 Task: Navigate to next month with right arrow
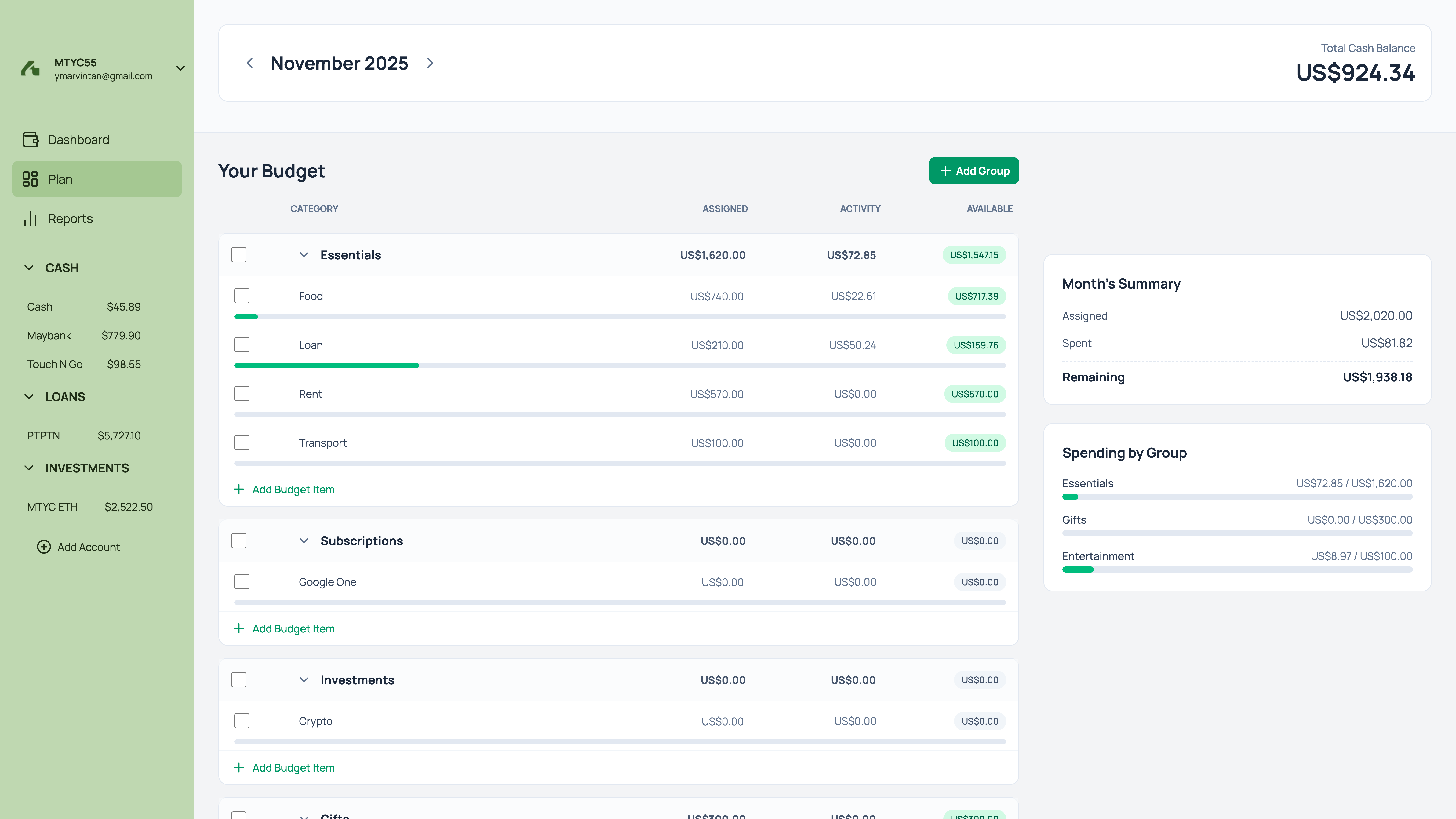point(430,63)
